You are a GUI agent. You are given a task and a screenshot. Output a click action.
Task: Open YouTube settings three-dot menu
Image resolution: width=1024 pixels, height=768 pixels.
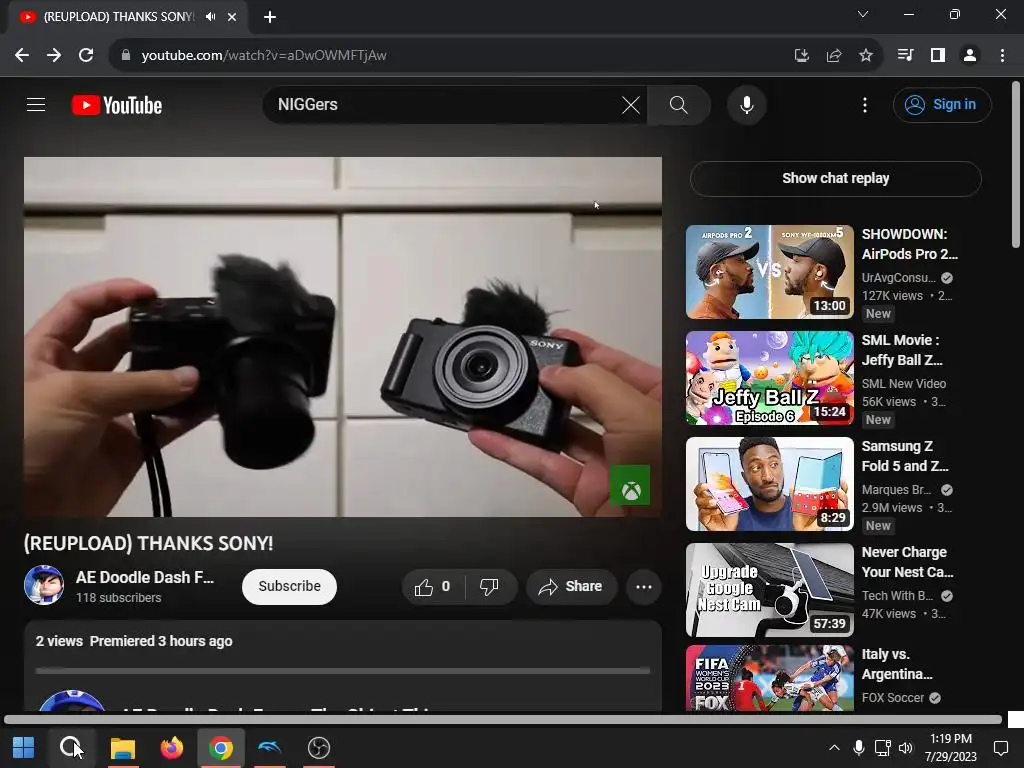tap(865, 104)
